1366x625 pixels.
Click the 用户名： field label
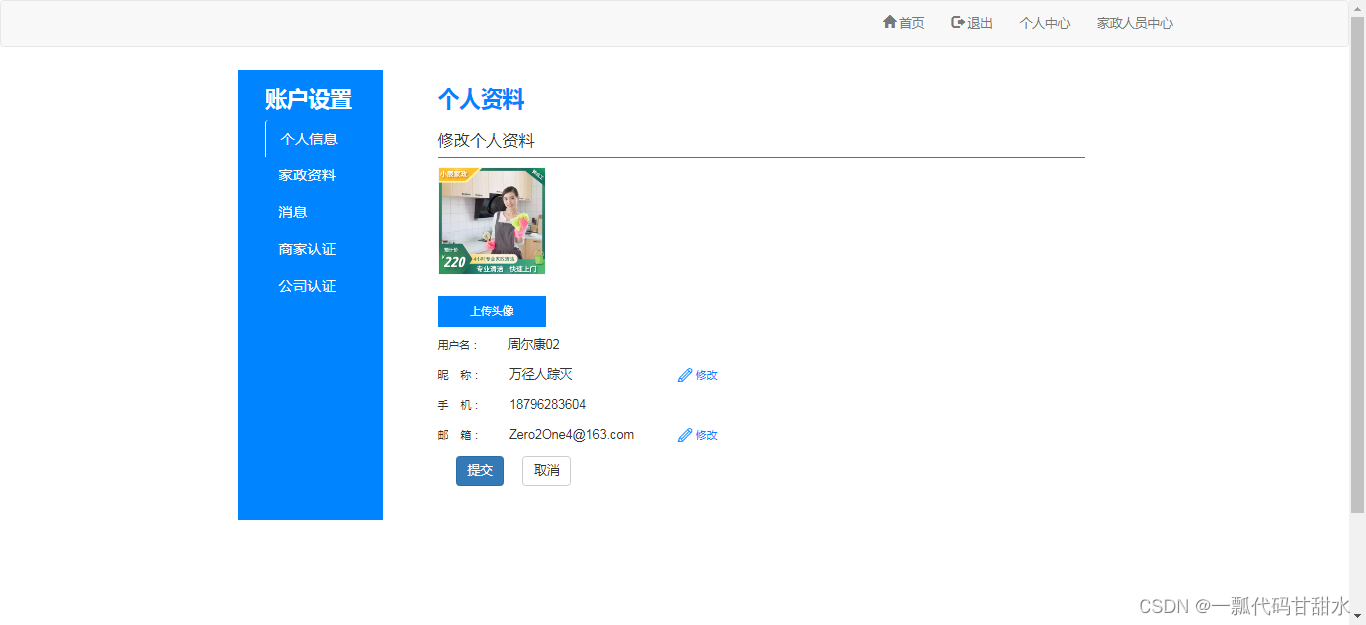459,345
